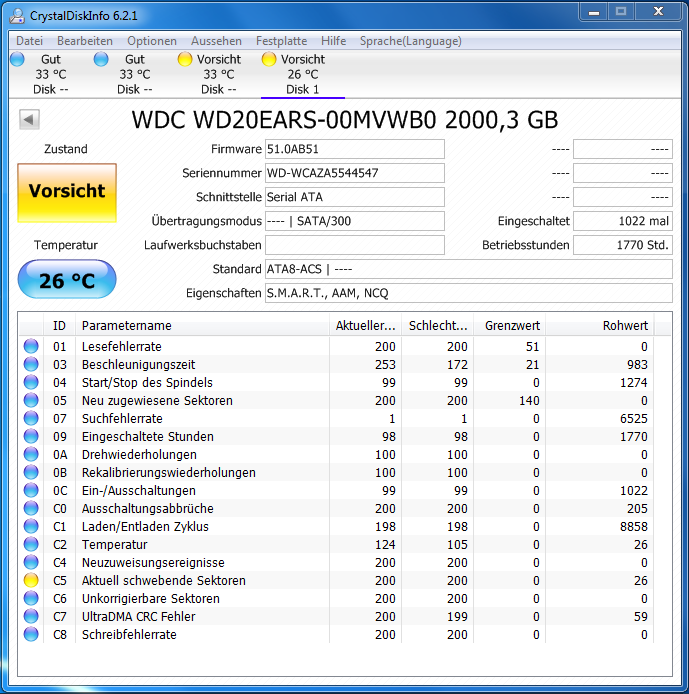The image size is (689, 694).
Task: Click status orb of Start/Stop des Spindels
Action: [x=31, y=382]
